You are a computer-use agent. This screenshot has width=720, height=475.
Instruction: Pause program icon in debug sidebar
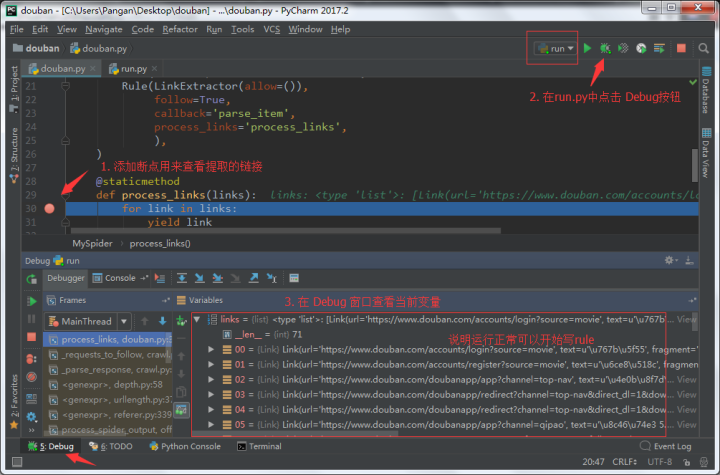click(32, 319)
